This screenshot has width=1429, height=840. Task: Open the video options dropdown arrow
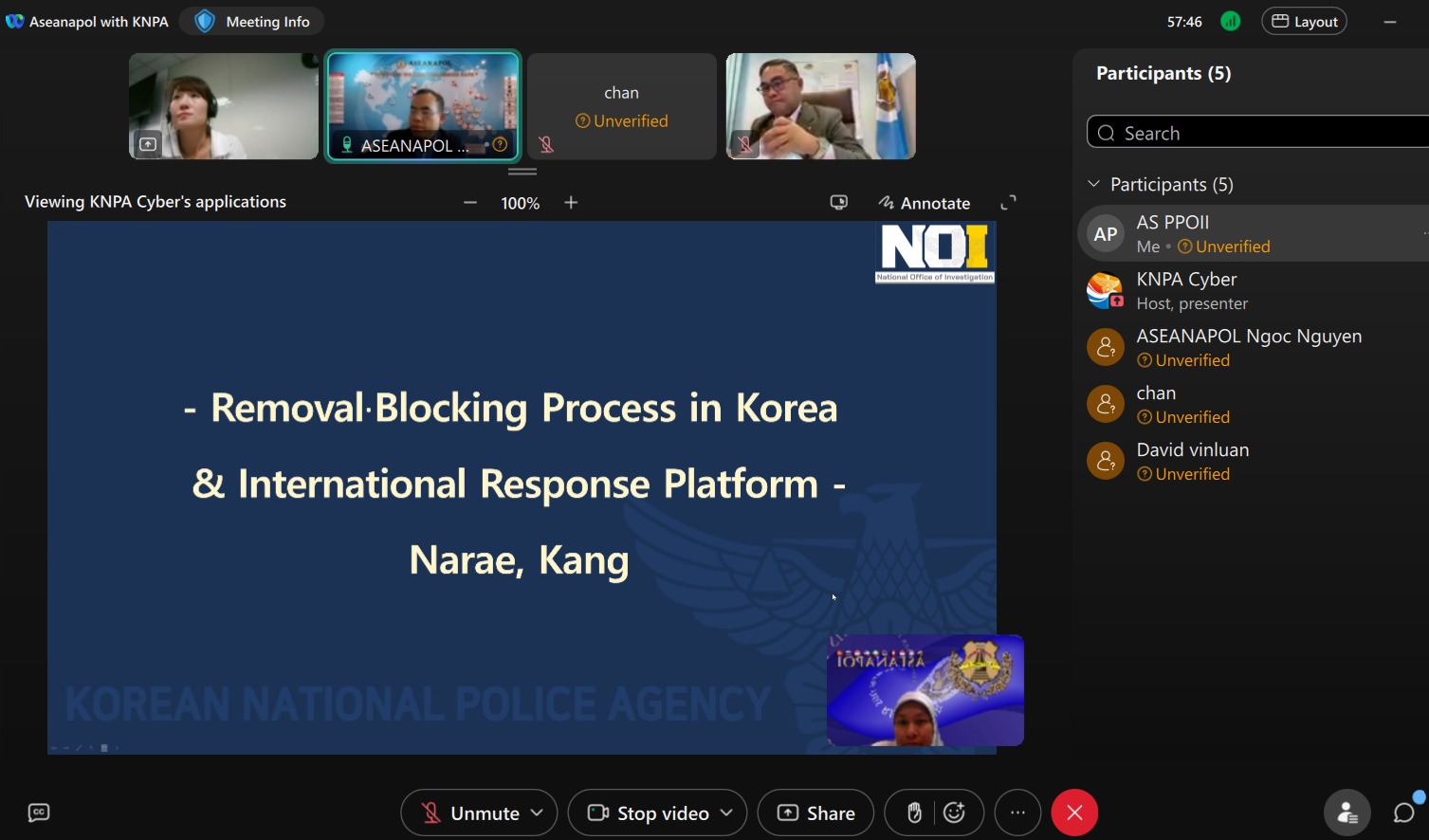point(727,813)
